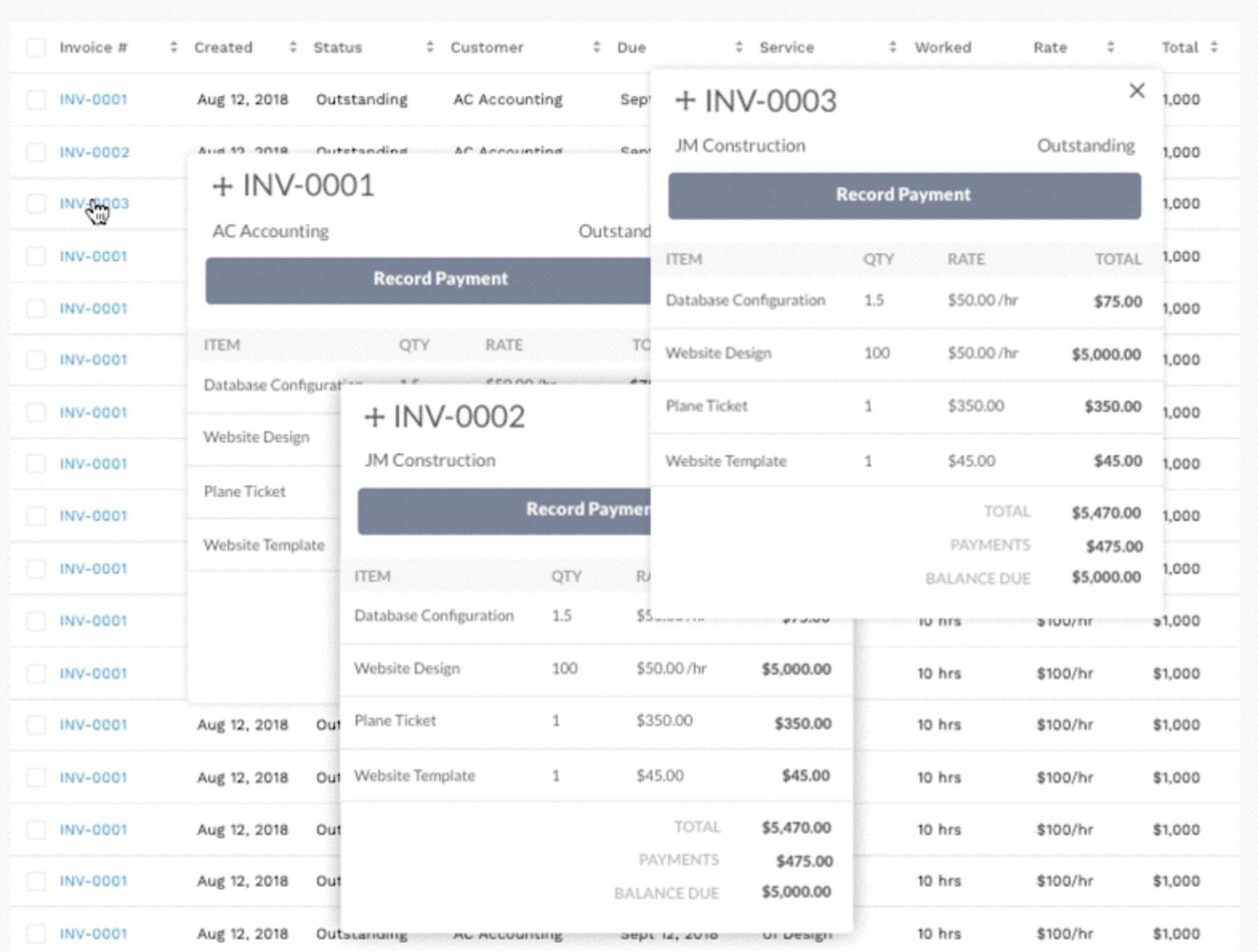Close the INV-0003 invoice panel

click(x=1136, y=91)
